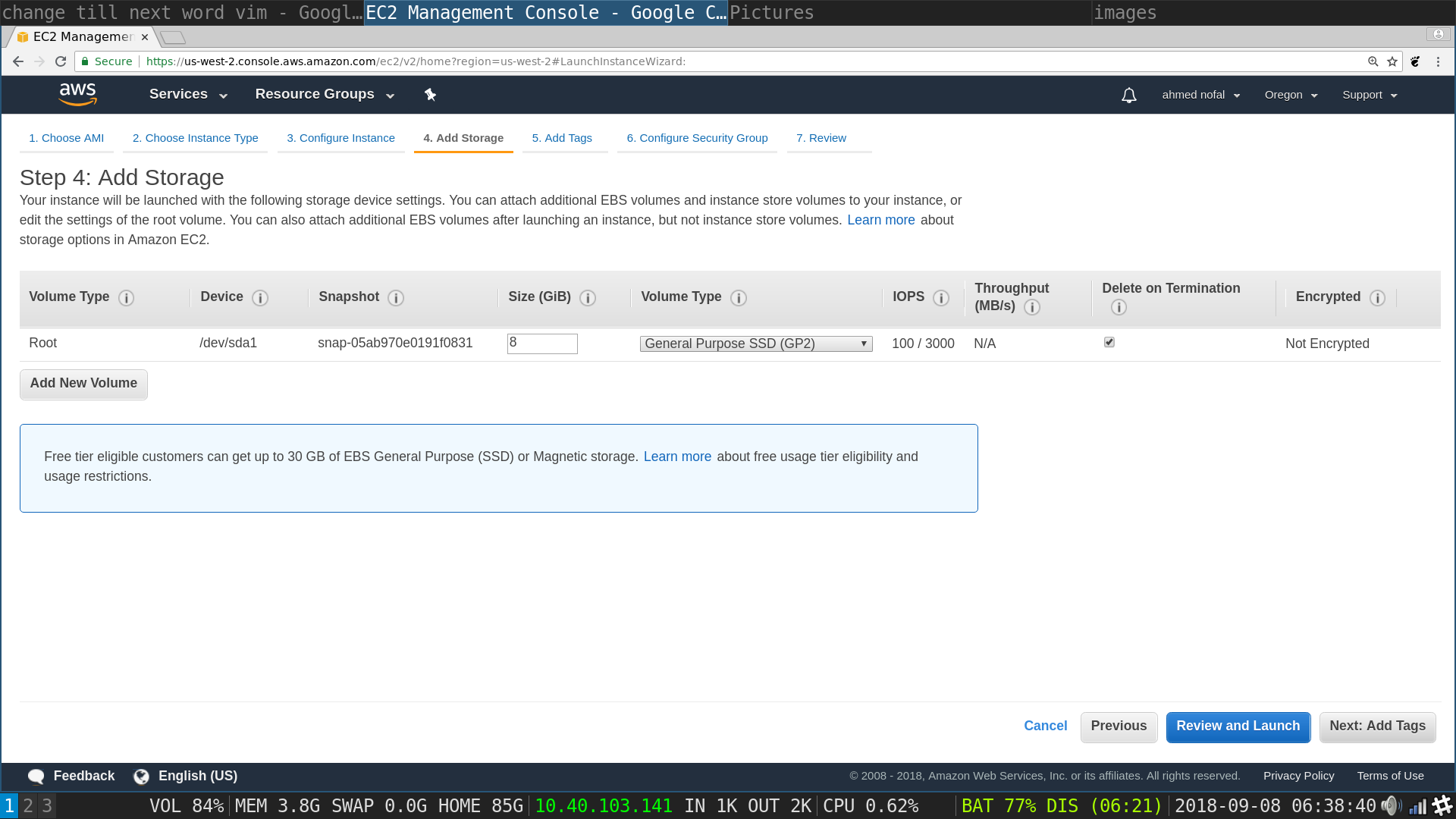
Task: Go to 6. Configure Security Group tab
Action: [697, 138]
